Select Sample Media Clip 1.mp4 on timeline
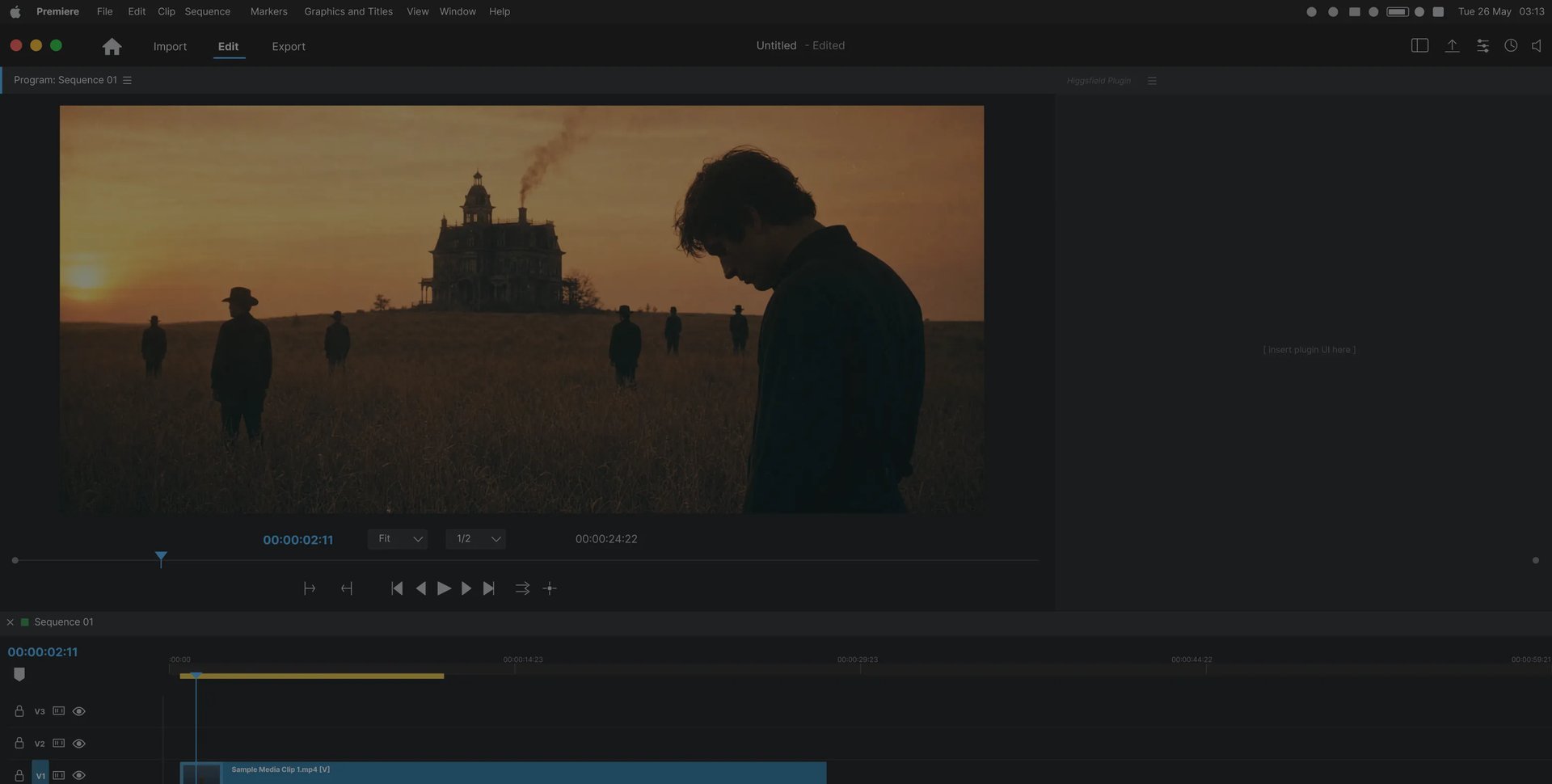 coord(503,773)
